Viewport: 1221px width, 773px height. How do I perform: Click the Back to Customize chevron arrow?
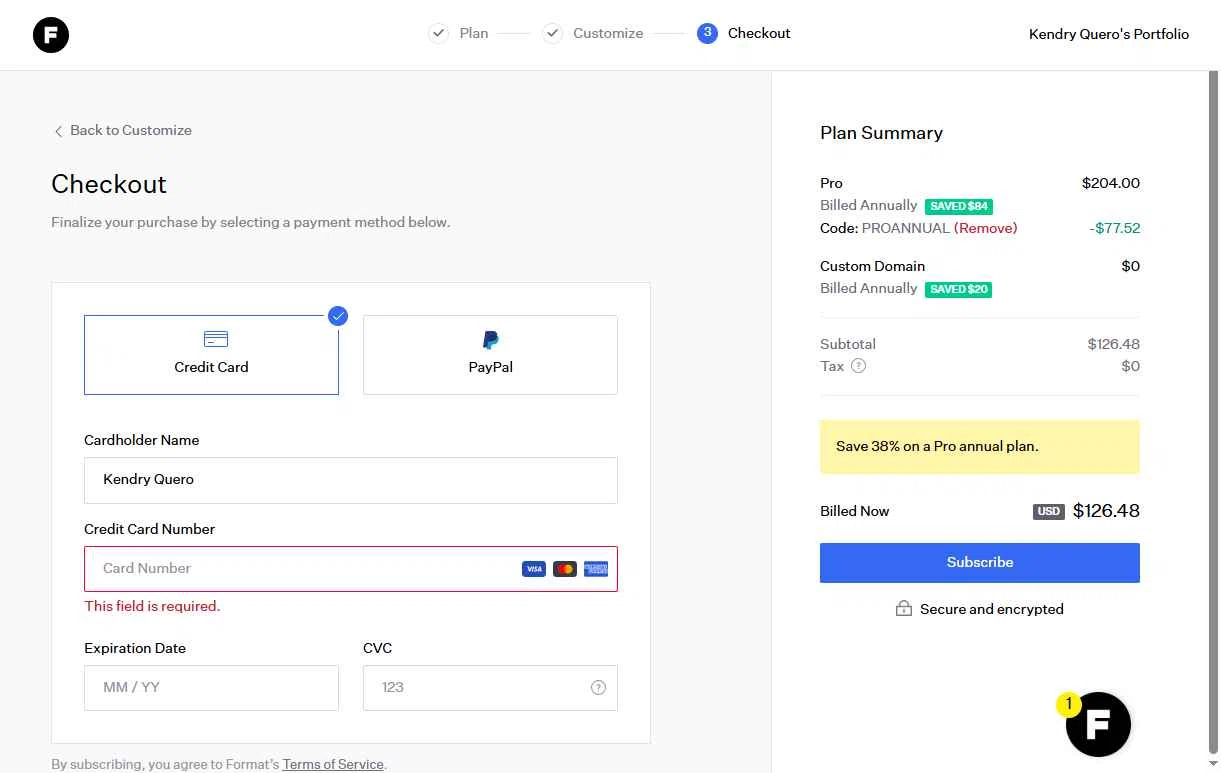58,131
